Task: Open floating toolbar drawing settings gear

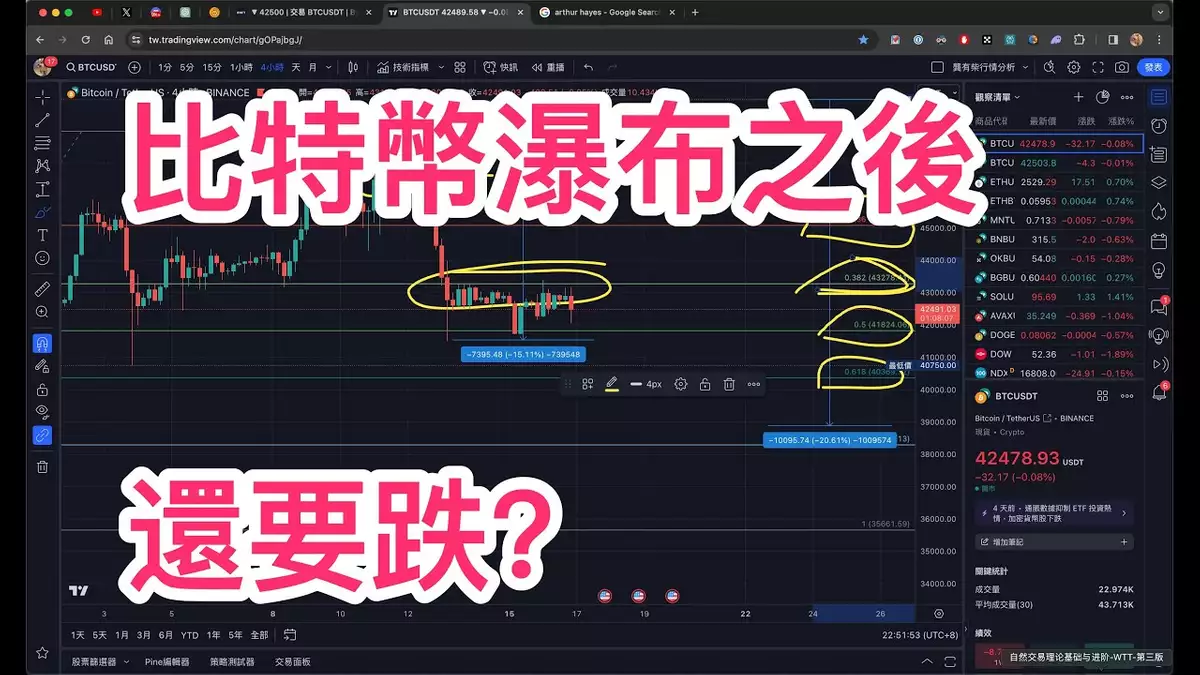Action: click(x=681, y=384)
